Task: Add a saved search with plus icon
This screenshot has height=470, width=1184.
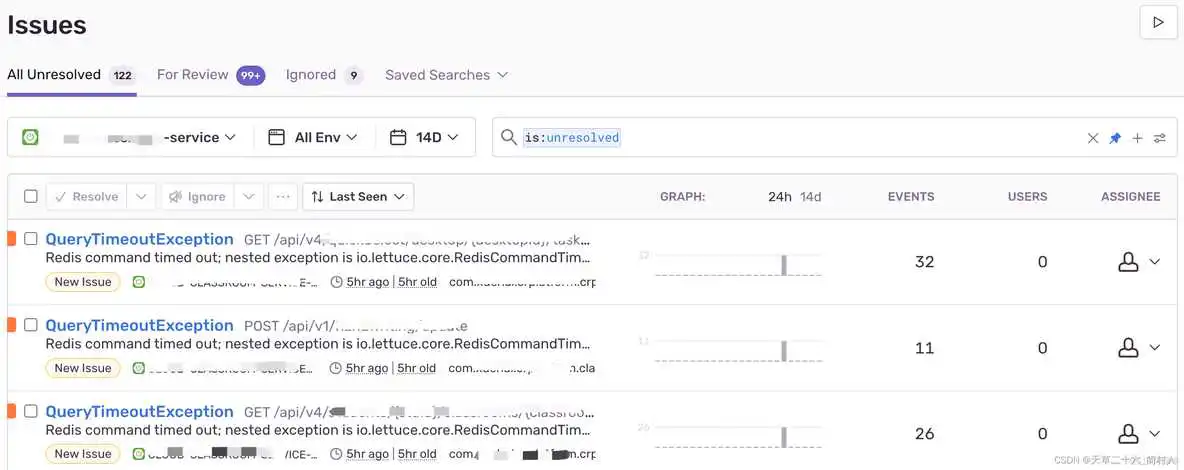Action: click(1137, 138)
